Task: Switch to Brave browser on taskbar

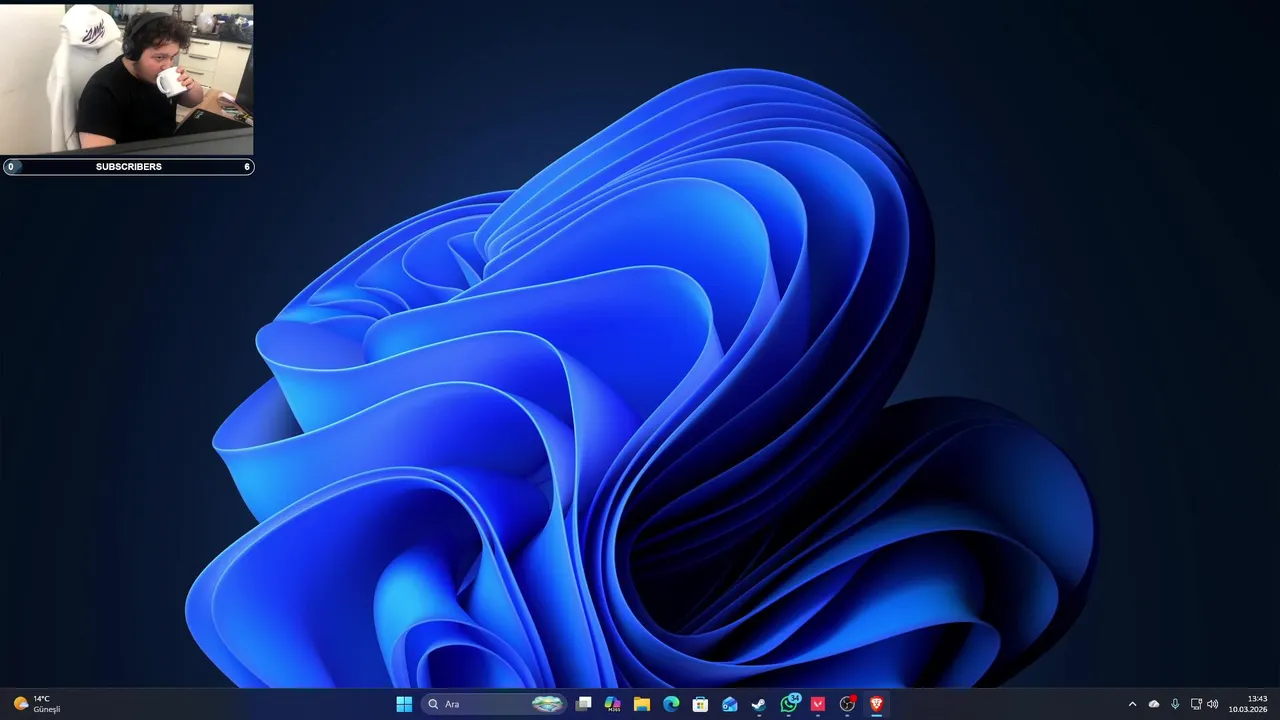Action: [876, 704]
